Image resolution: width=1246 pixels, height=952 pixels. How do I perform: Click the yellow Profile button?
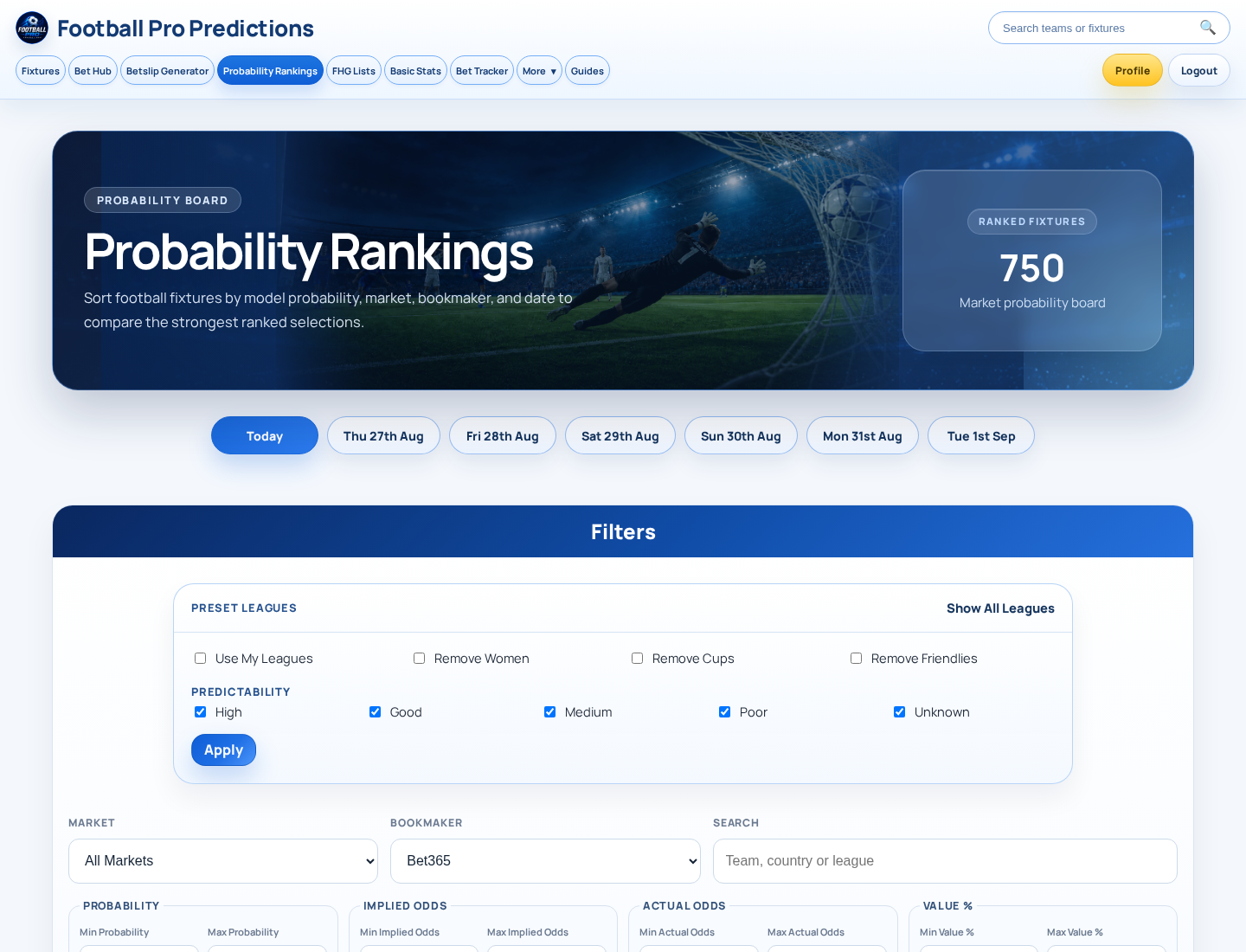(1133, 71)
